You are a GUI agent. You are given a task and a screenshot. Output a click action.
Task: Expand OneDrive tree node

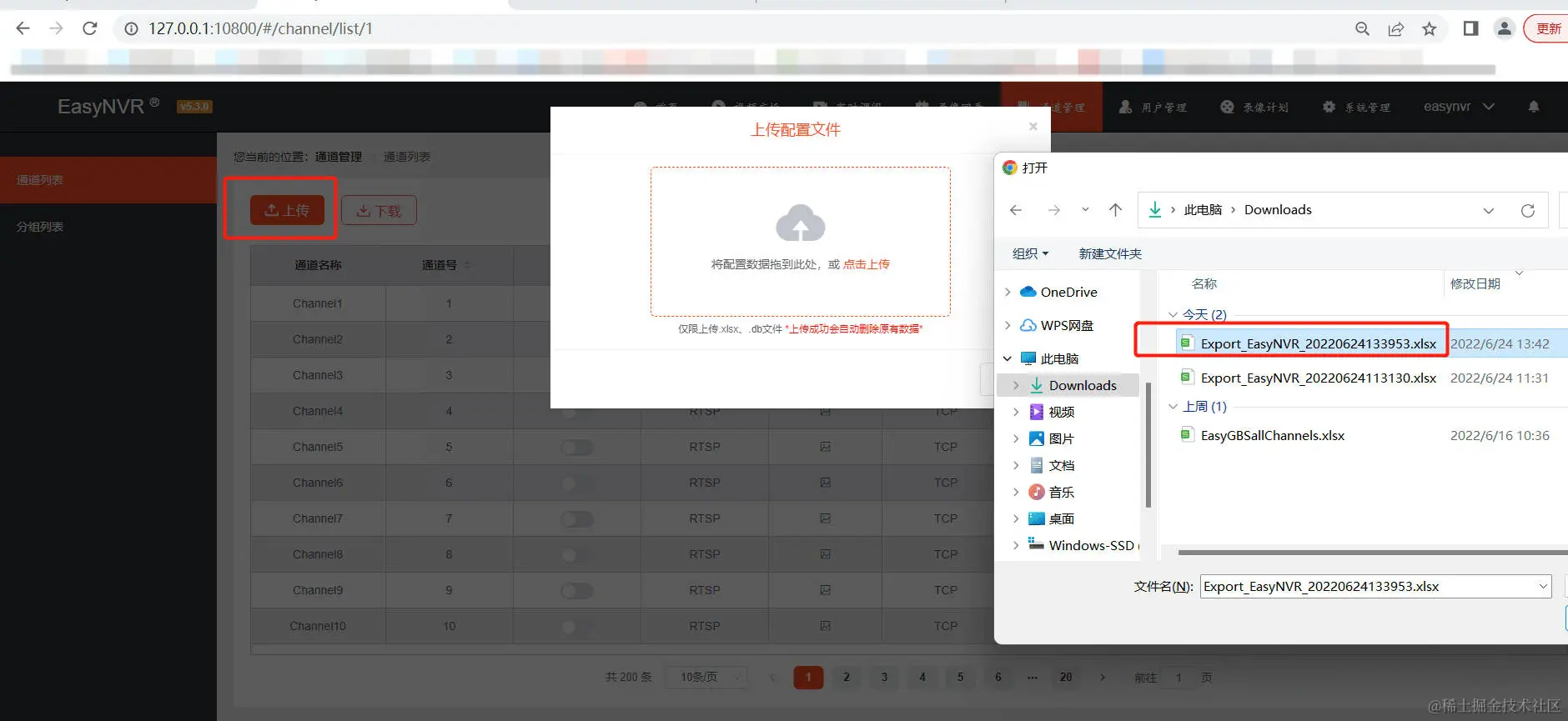click(1008, 292)
